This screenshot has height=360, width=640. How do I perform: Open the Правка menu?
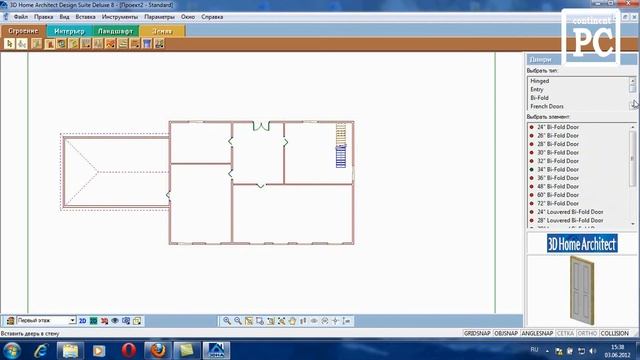43,17
